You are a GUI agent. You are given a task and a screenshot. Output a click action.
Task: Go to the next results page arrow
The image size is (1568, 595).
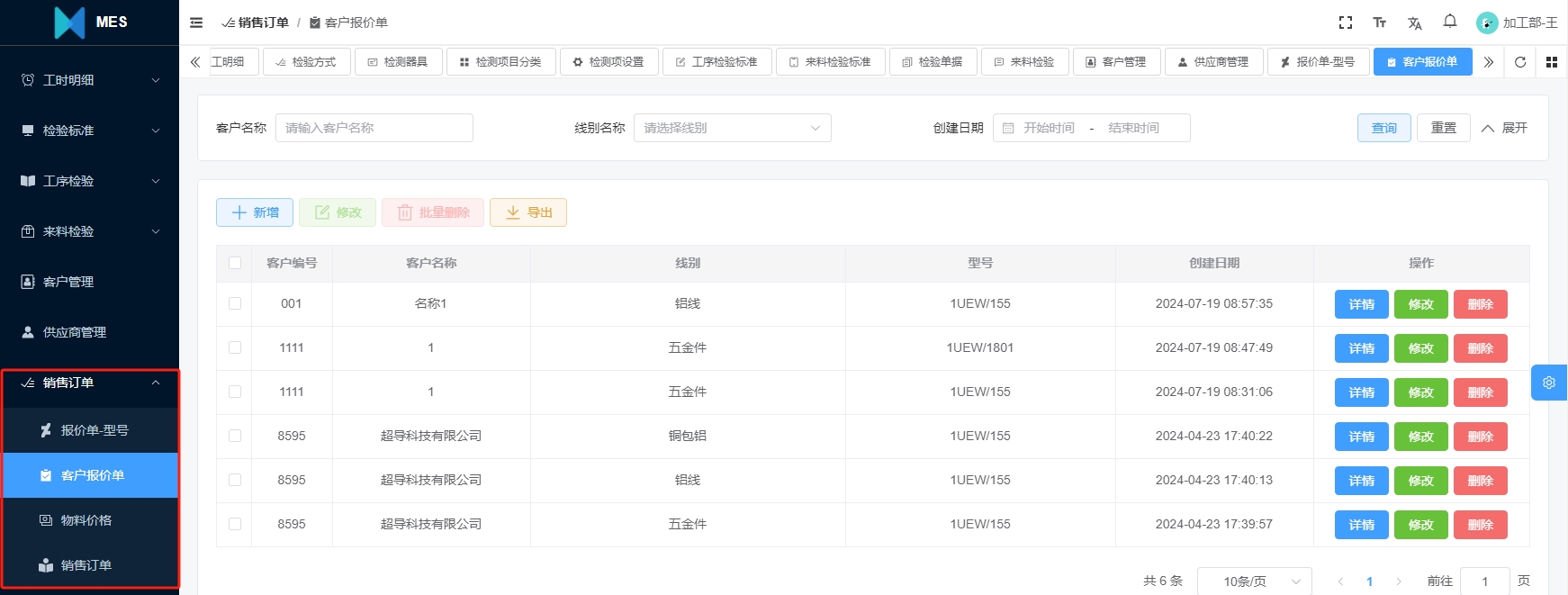pos(1399,581)
